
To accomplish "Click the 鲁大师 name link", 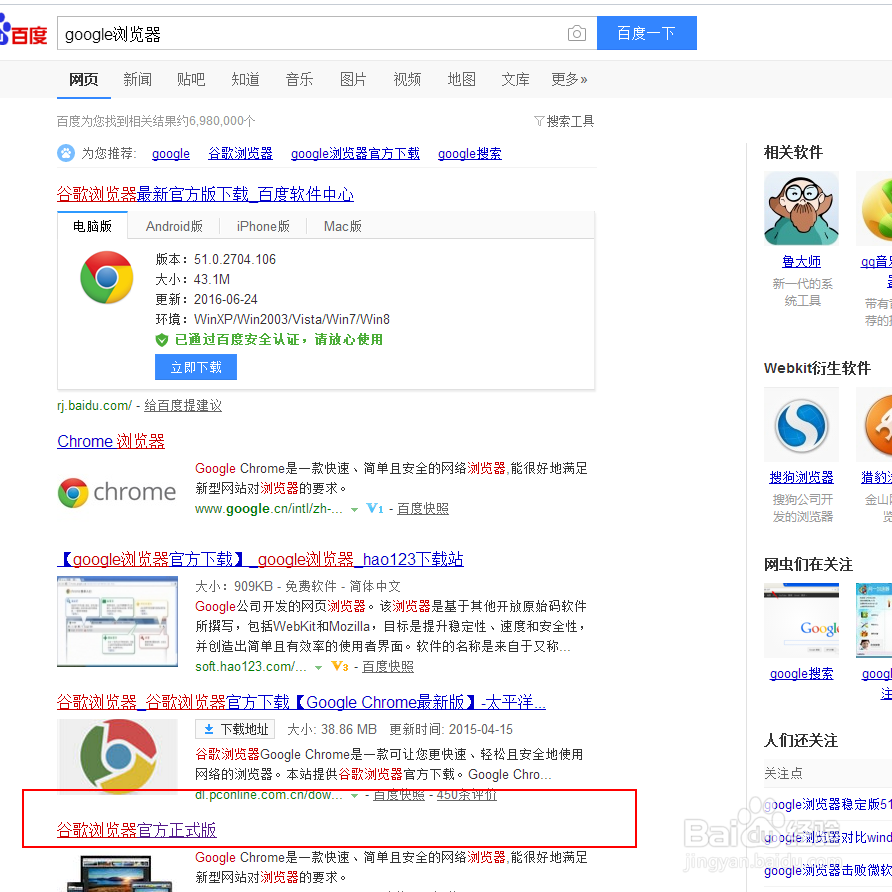I will pyautogui.click(x=801, y=262).
